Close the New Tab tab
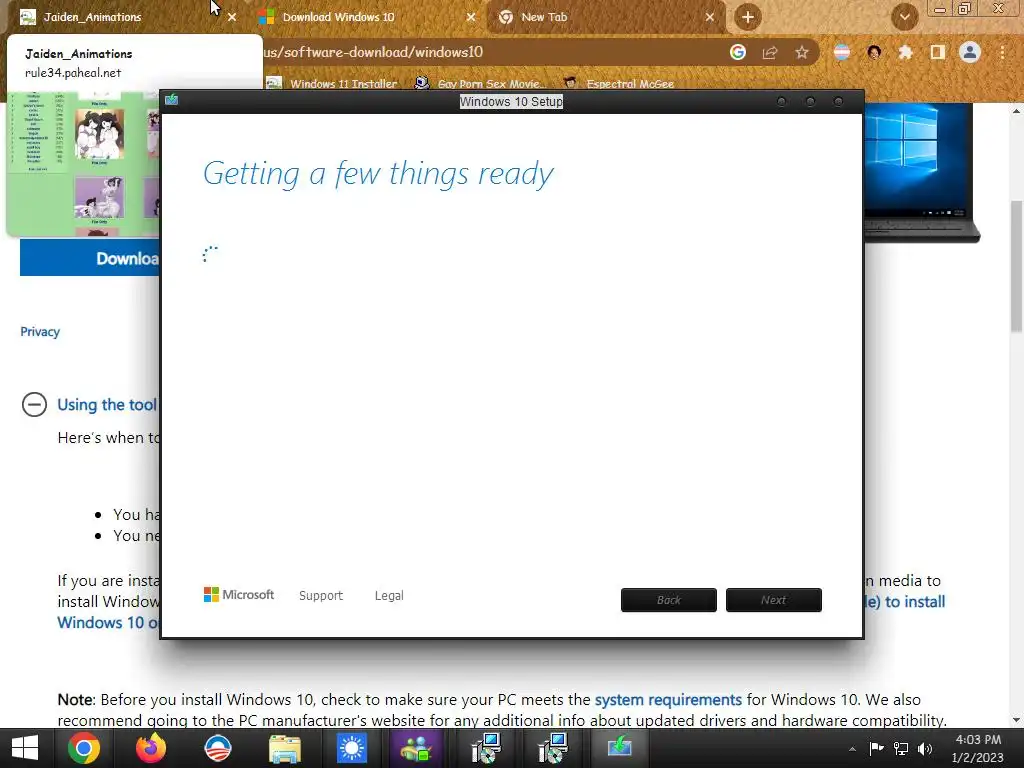Screen dimensions: 1024x768 point(709,17)
